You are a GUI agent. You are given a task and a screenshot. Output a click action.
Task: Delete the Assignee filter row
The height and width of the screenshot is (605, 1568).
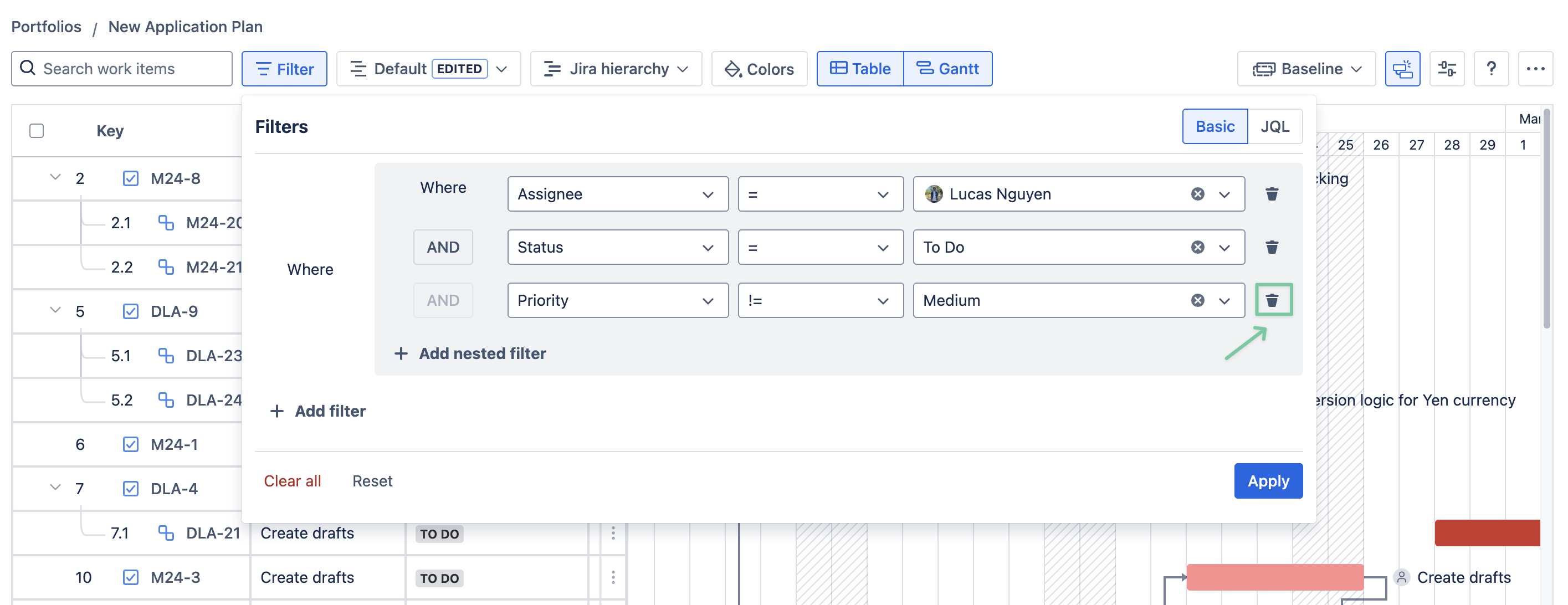tap(1272, 194)
